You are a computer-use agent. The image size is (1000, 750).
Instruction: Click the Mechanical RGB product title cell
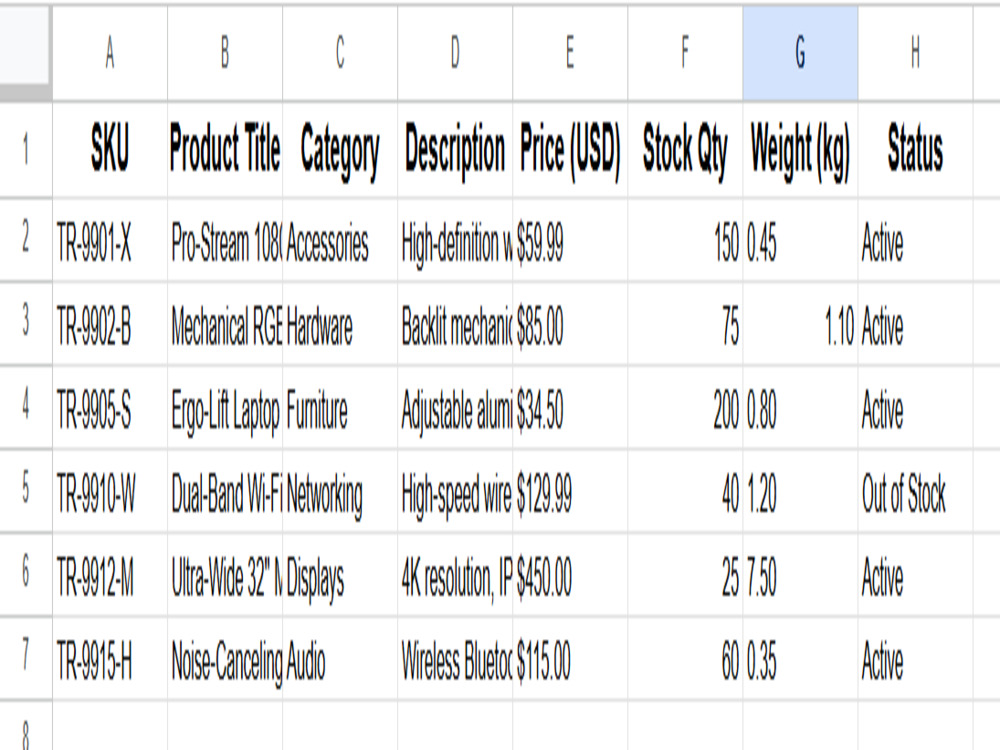[225, 323]
